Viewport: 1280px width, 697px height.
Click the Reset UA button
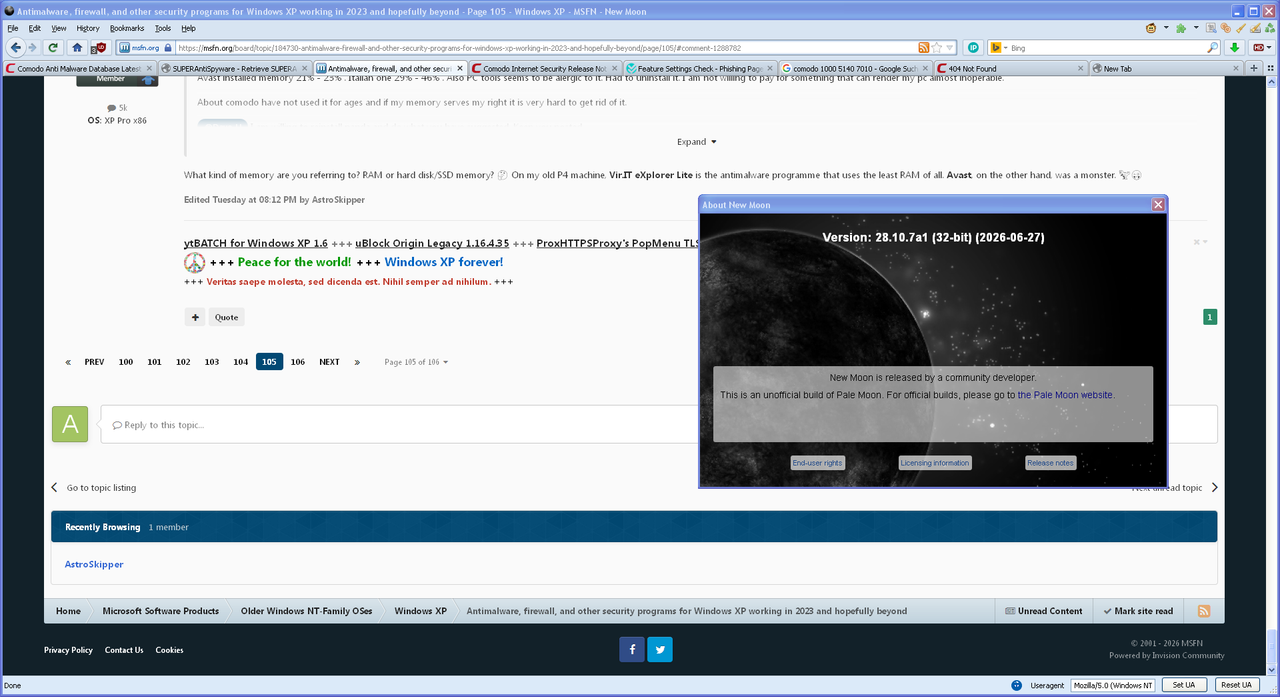click(x=1236, y=685)
